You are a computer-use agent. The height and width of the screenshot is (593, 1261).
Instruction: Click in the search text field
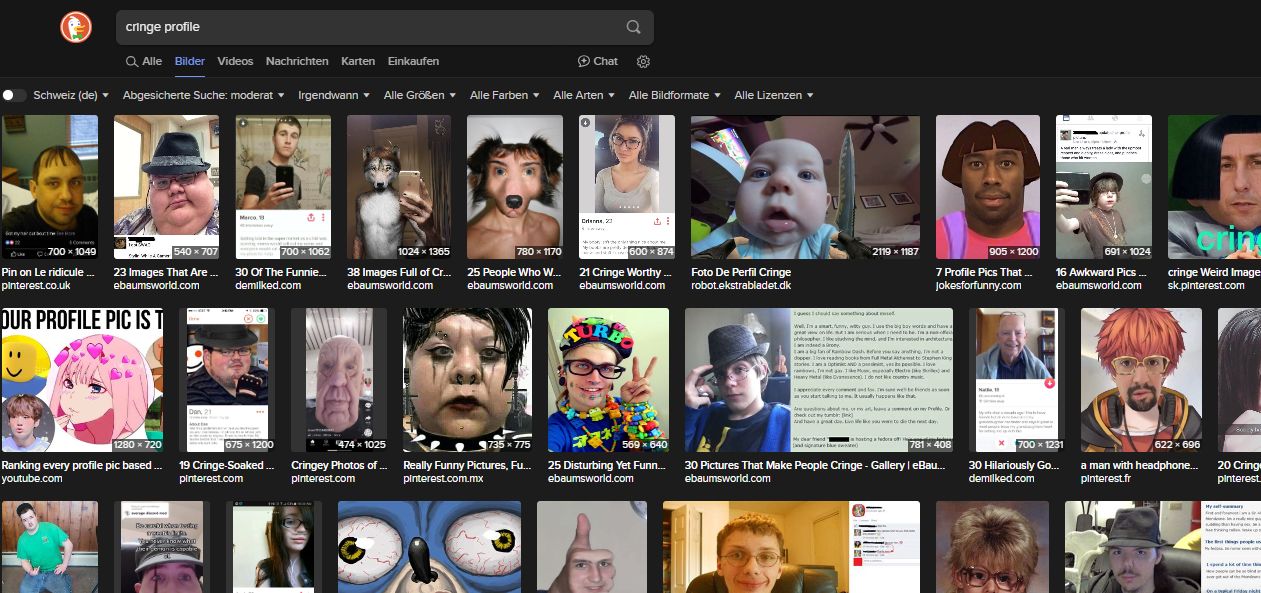point(370,27)
